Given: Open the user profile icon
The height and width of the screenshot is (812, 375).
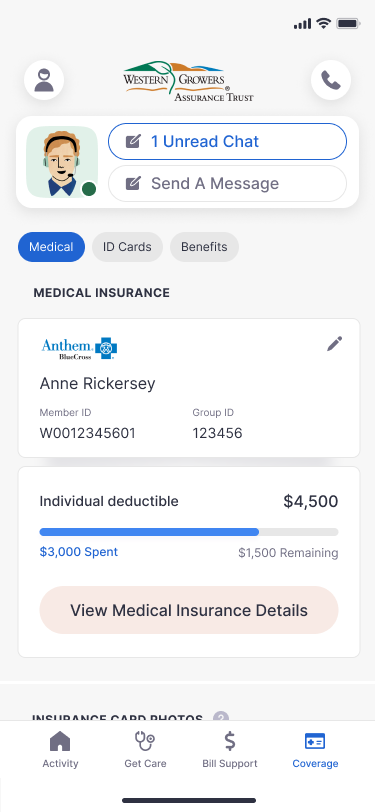Looking at the screenshot, I should [x=44, y=80].
